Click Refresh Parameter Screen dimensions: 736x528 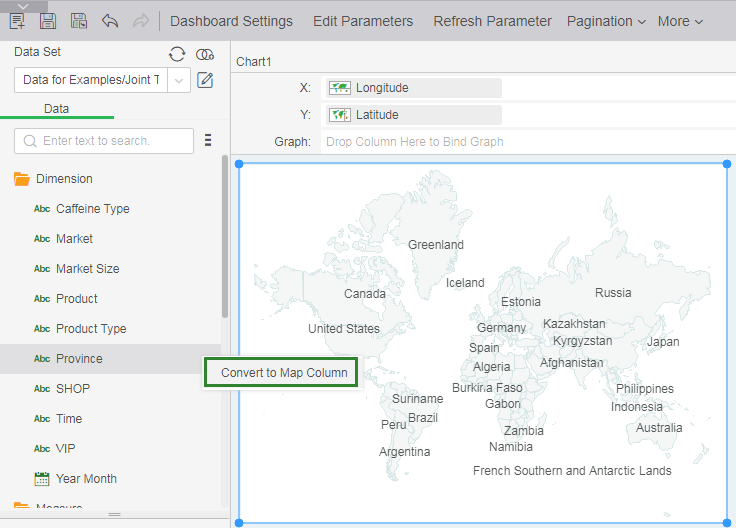tap(492, 21)
